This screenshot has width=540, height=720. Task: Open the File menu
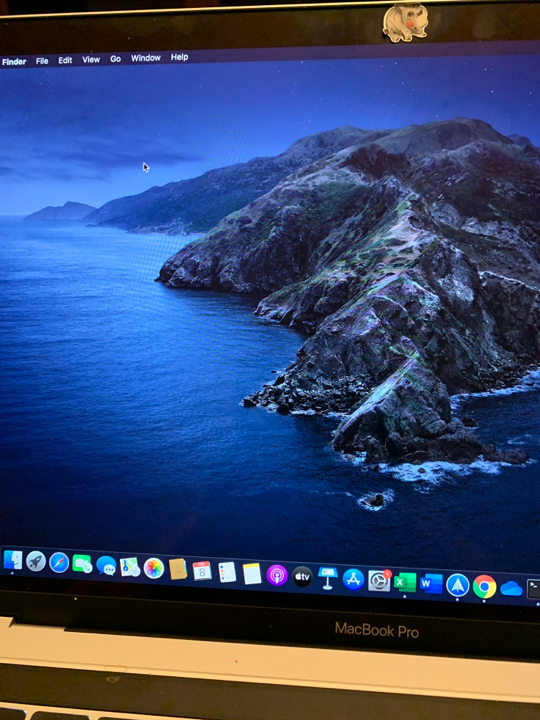coord(42,61)
